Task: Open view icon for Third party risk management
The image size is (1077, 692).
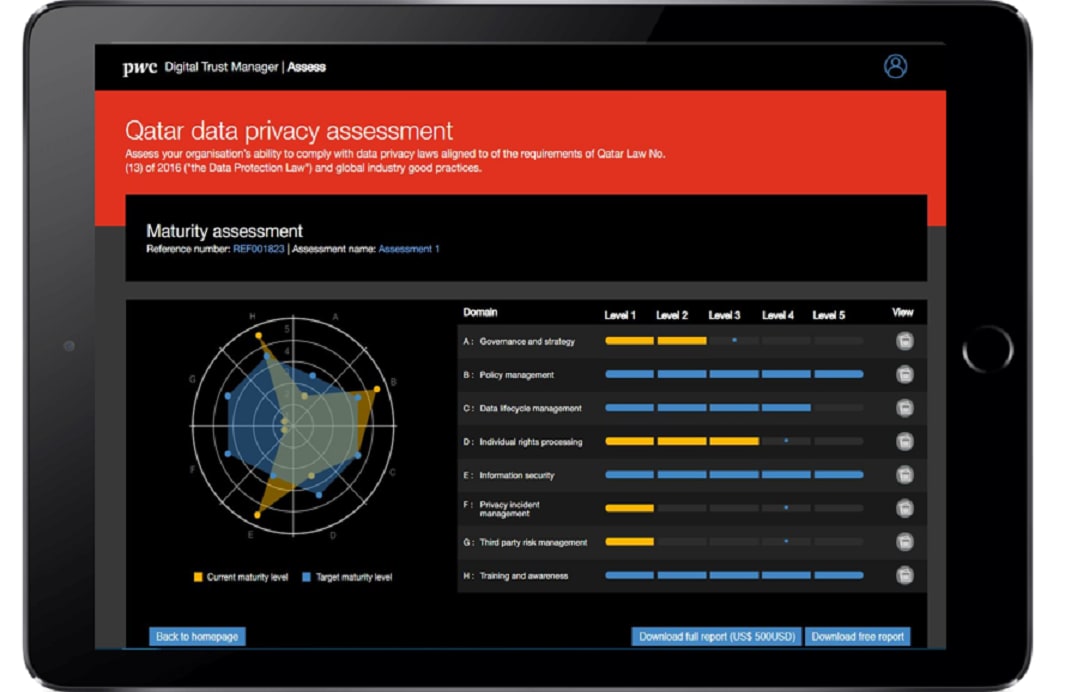Action: tap(904, 542)
